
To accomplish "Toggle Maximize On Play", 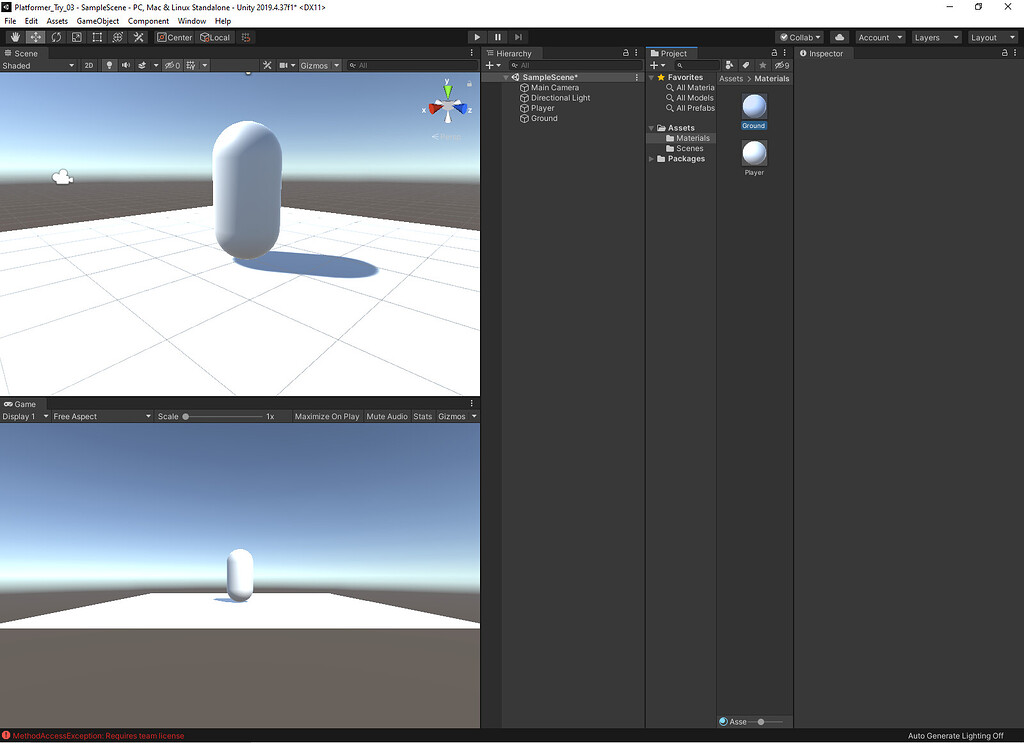I will 327,416.
